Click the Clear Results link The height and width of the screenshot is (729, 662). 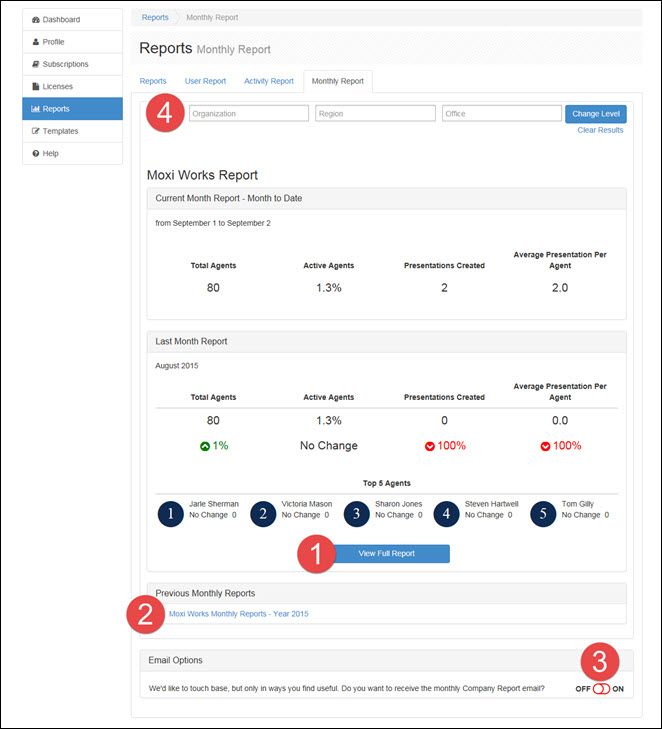tap(600, 130)
